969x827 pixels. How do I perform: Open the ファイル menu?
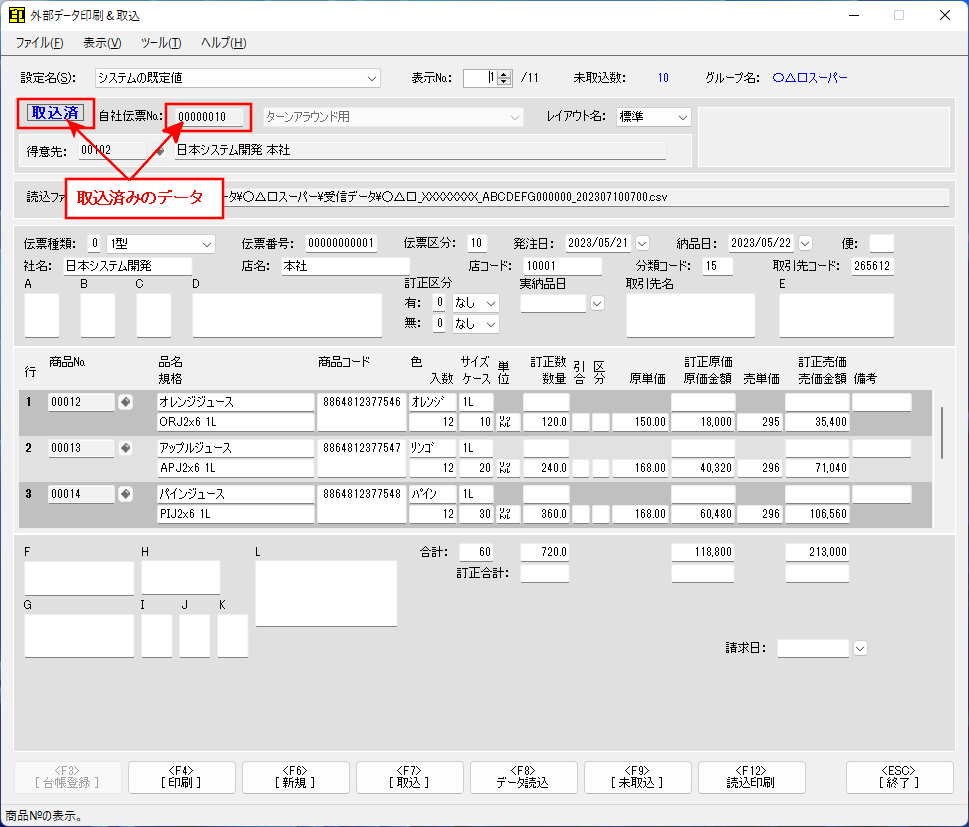(39, 43)
